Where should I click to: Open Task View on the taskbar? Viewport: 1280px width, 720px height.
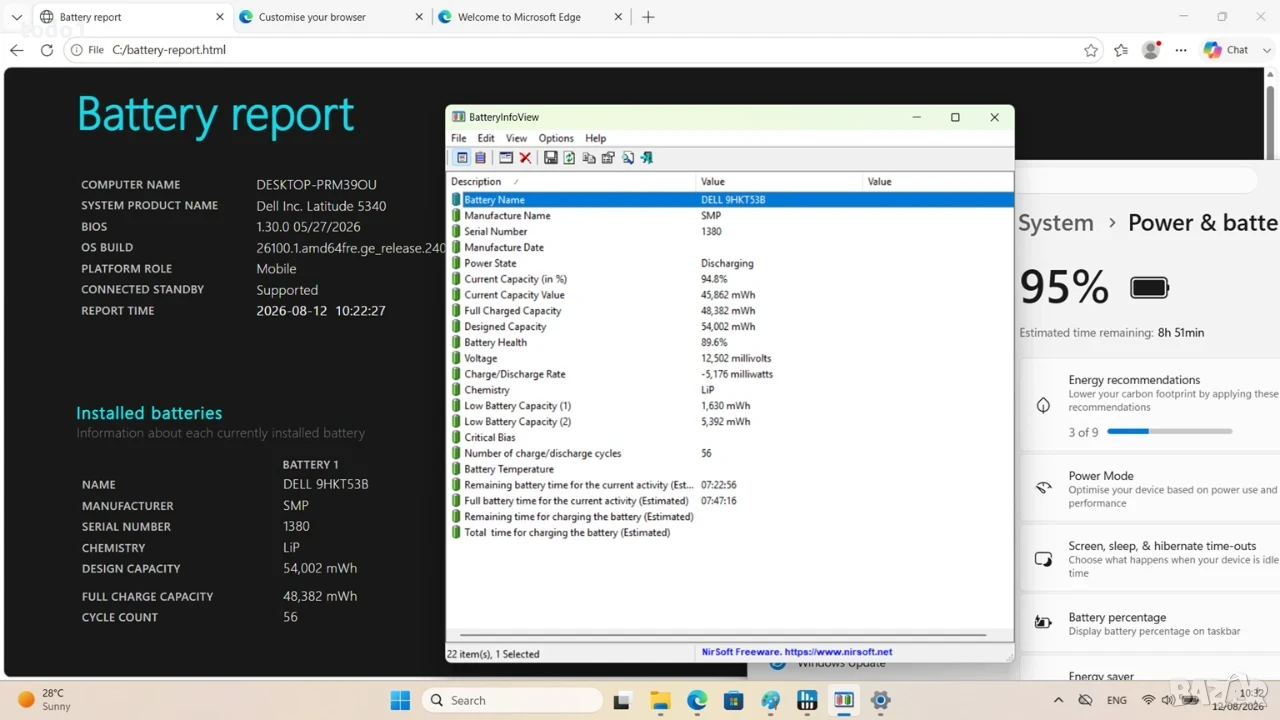coord(622,700)
